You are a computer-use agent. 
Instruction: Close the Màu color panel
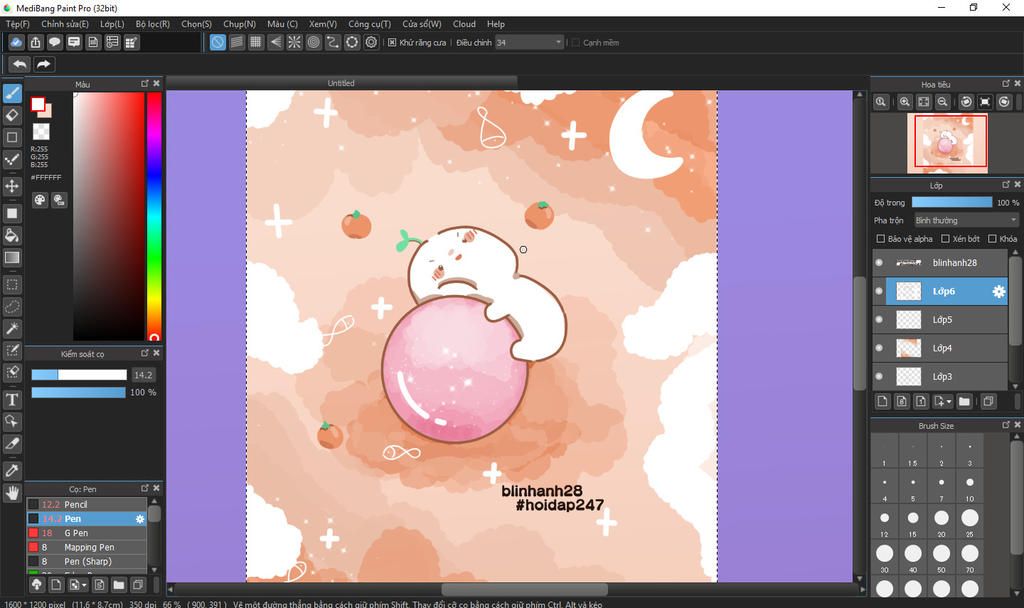(x=156, y=84)
